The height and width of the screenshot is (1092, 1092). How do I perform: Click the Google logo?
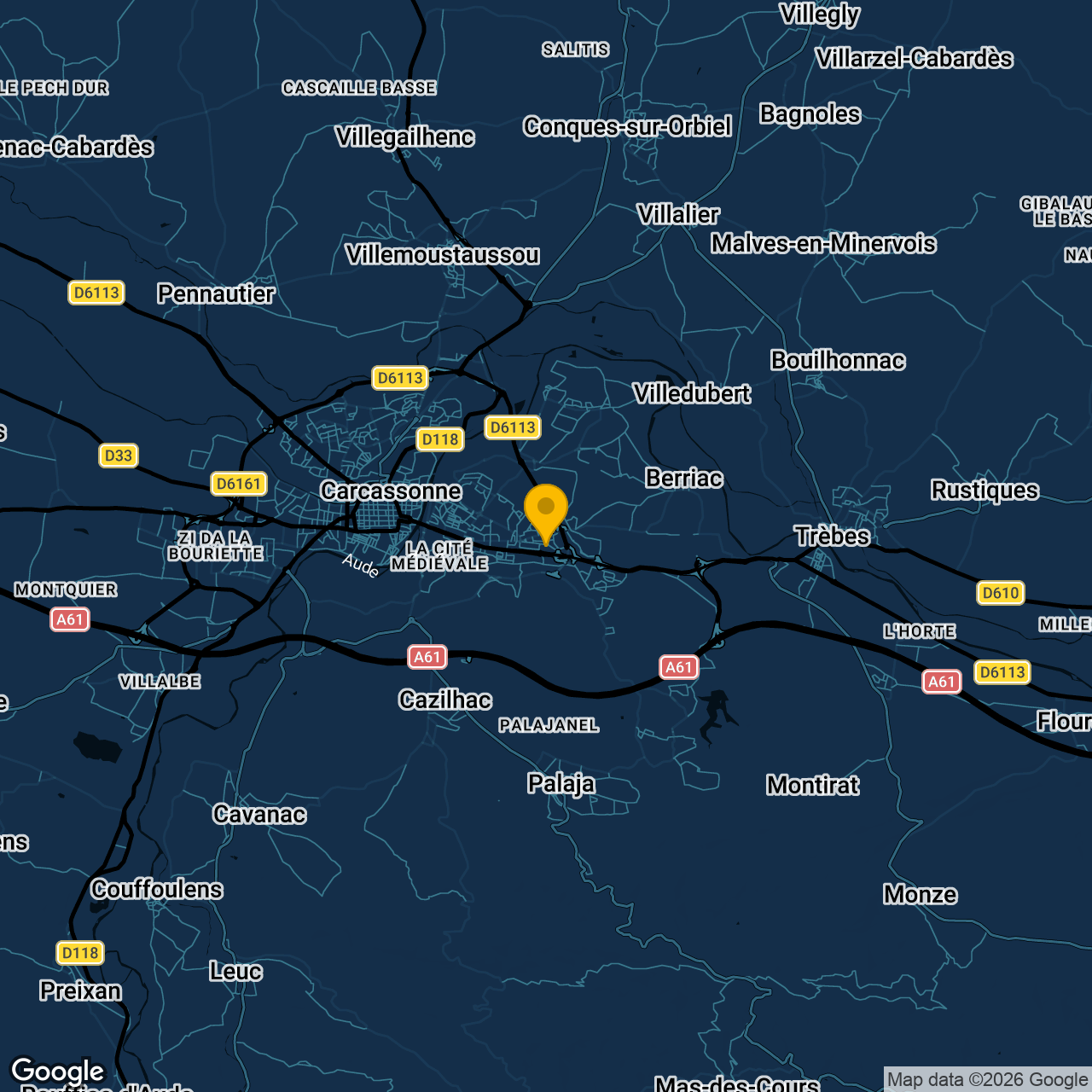[60, 1070]
